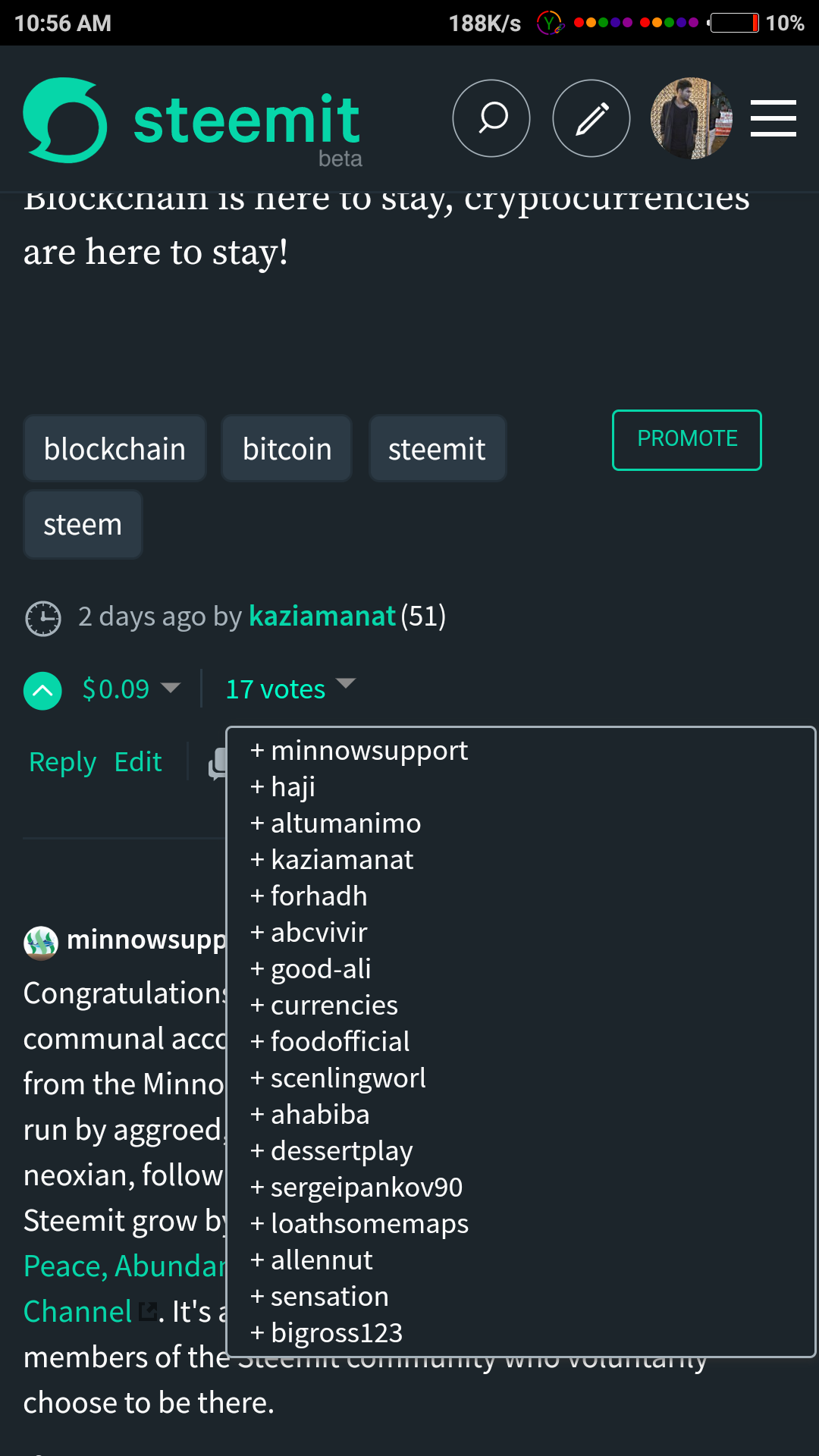Open the steem tag
819x1456 pixels.
tap(83, 525)
